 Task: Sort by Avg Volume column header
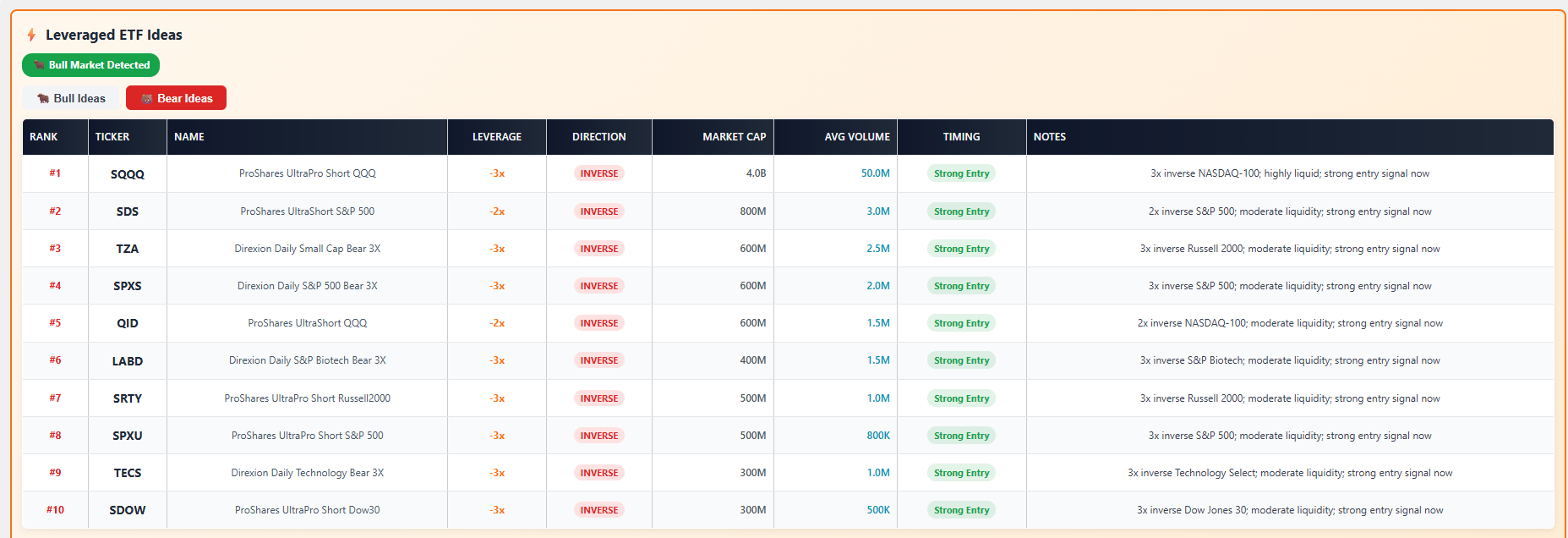(856, 137)
